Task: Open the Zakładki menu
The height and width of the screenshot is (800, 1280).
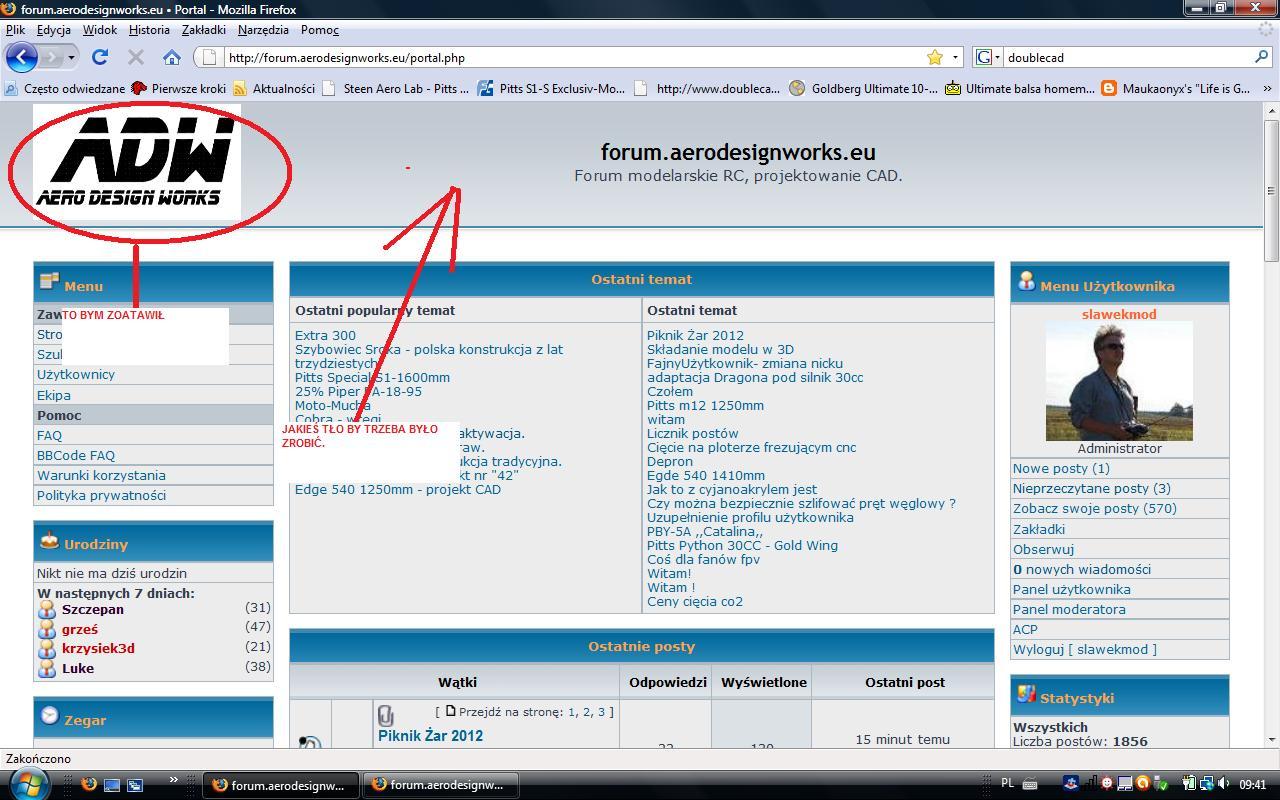Action: click(x=203, y=30)
